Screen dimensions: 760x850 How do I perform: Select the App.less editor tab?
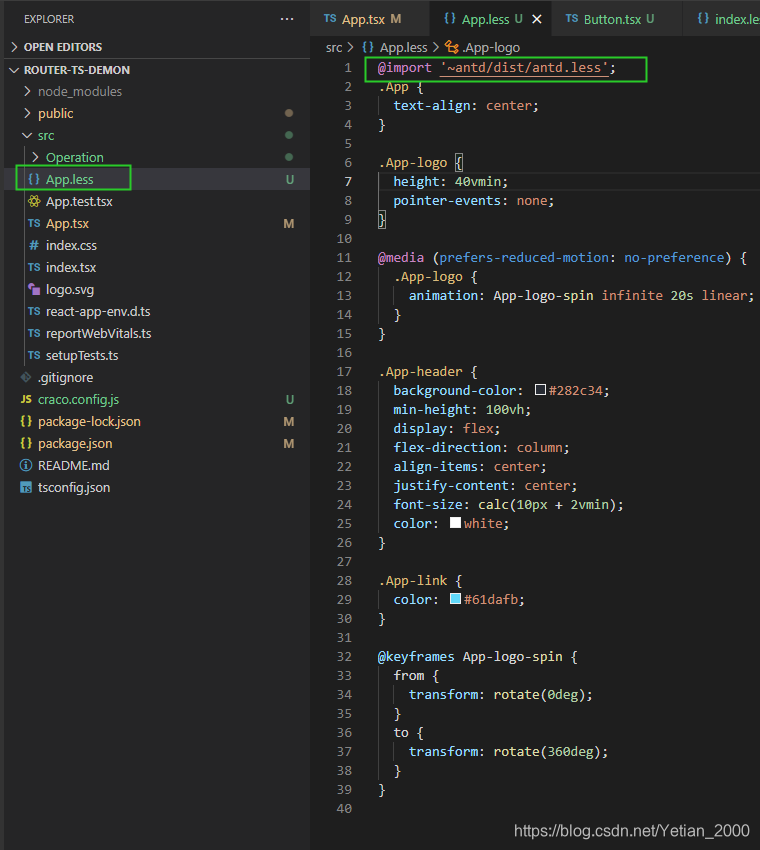[491, 20]
